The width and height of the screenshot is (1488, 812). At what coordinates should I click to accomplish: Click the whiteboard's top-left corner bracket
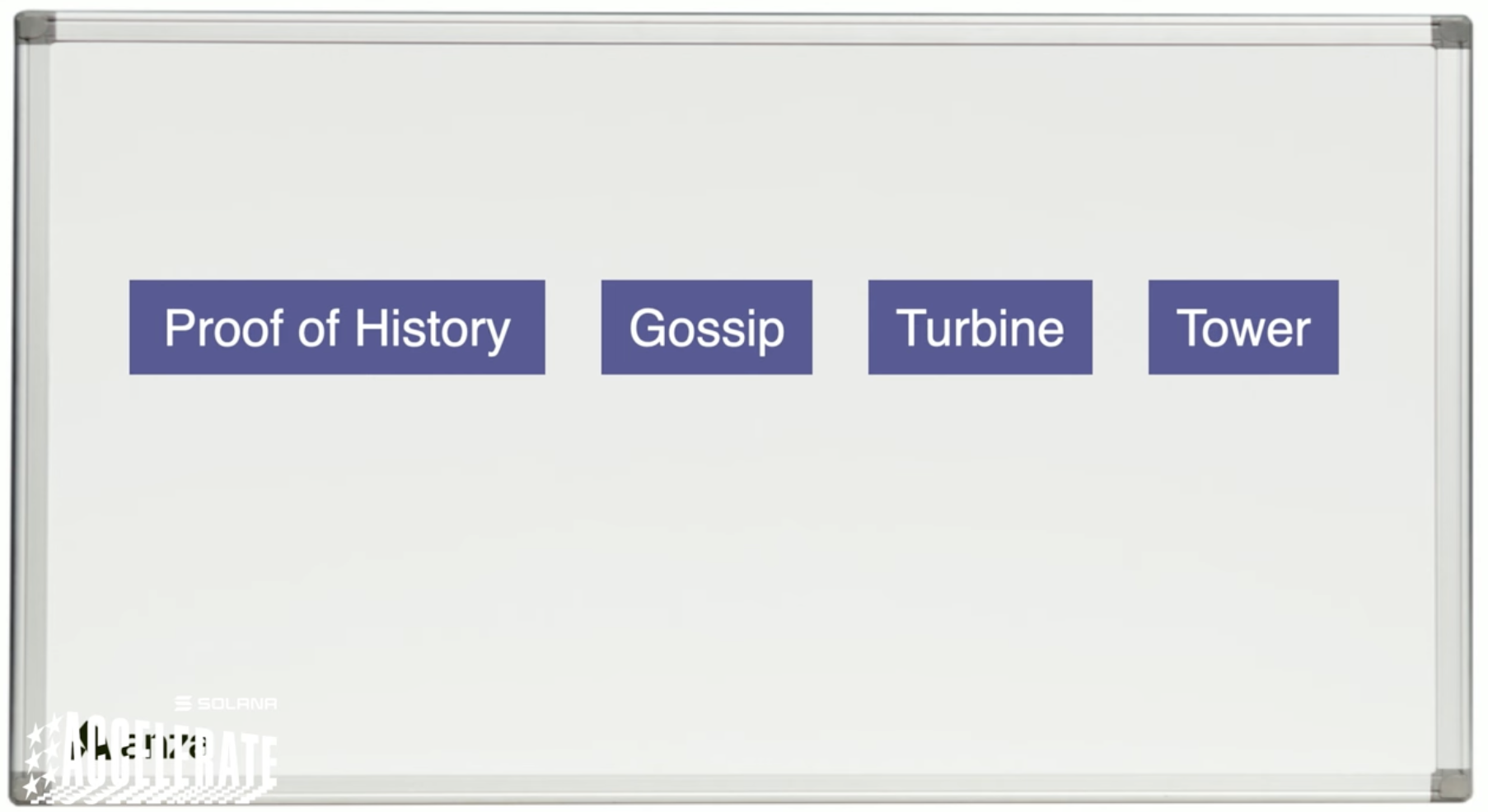click(x=35, y=28)
